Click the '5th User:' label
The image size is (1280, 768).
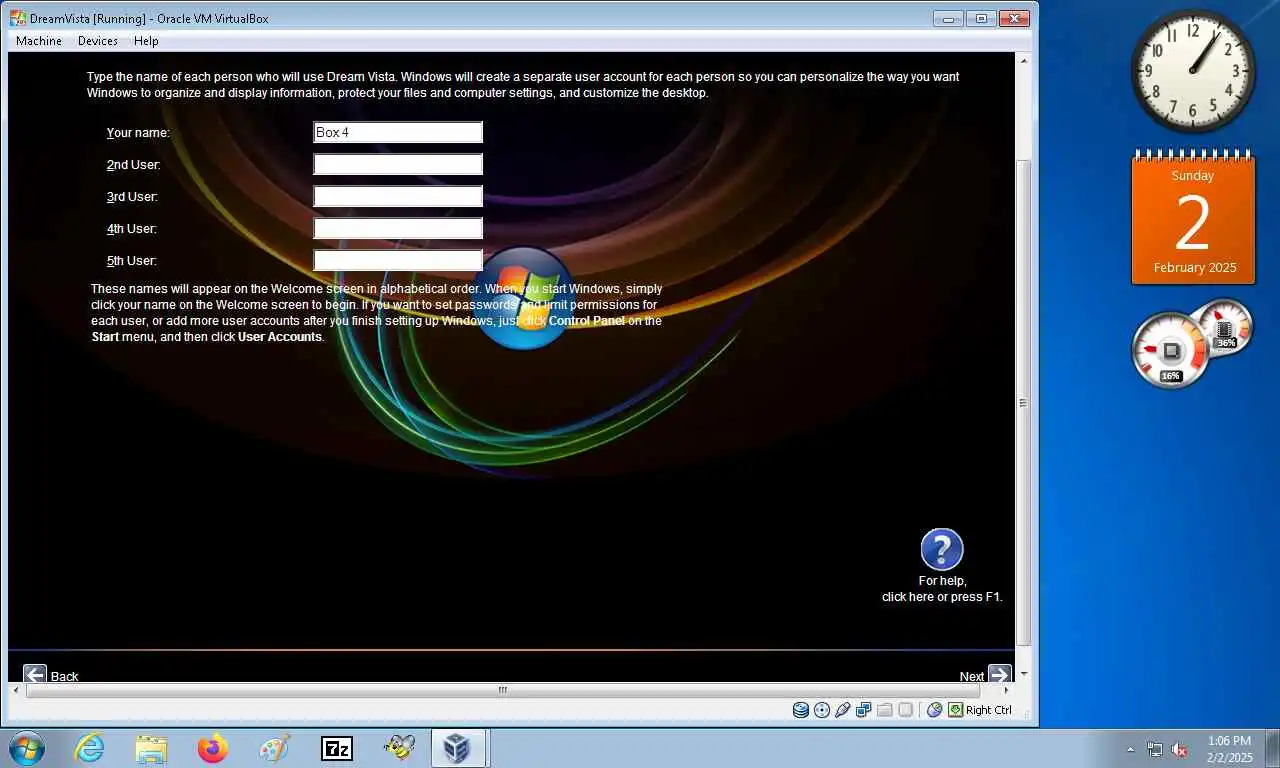(x=132, y=261)
